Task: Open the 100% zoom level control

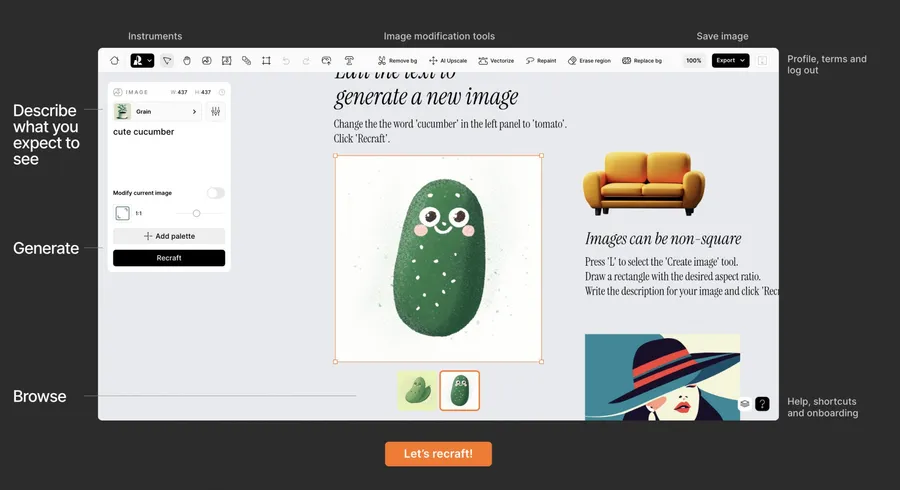Action: (x=693, y=60)
